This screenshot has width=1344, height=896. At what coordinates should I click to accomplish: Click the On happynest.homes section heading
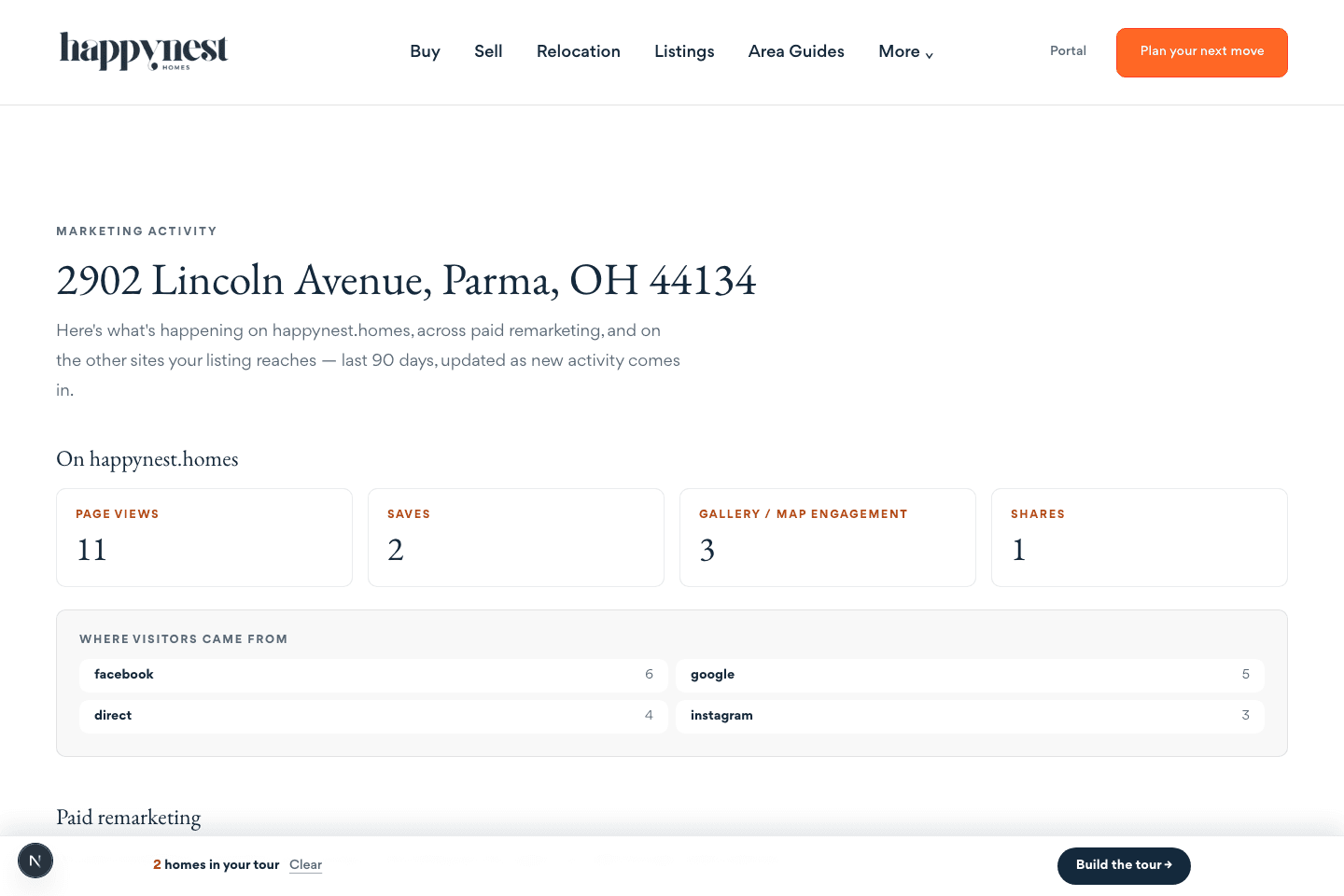[147, 459]
